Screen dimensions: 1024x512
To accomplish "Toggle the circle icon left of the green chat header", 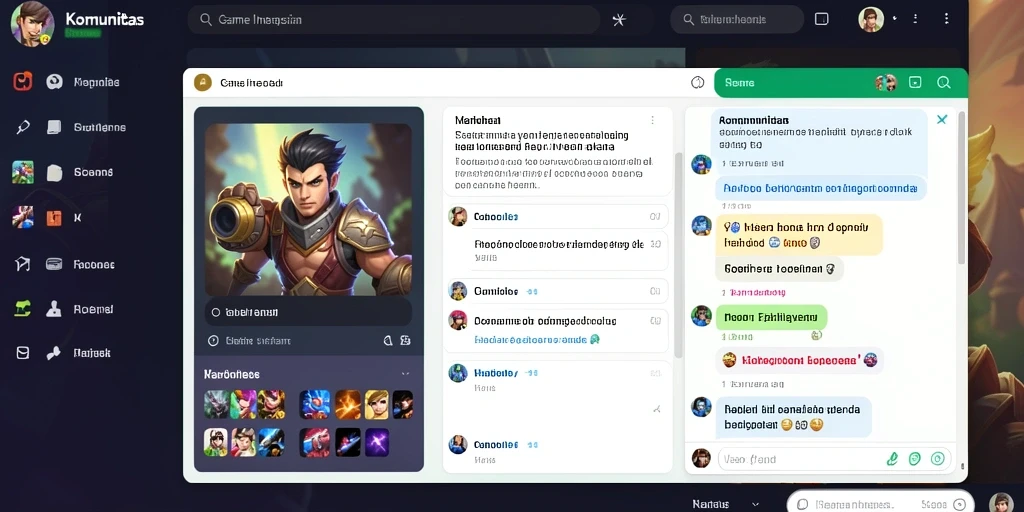I will (x=697, y=82).
